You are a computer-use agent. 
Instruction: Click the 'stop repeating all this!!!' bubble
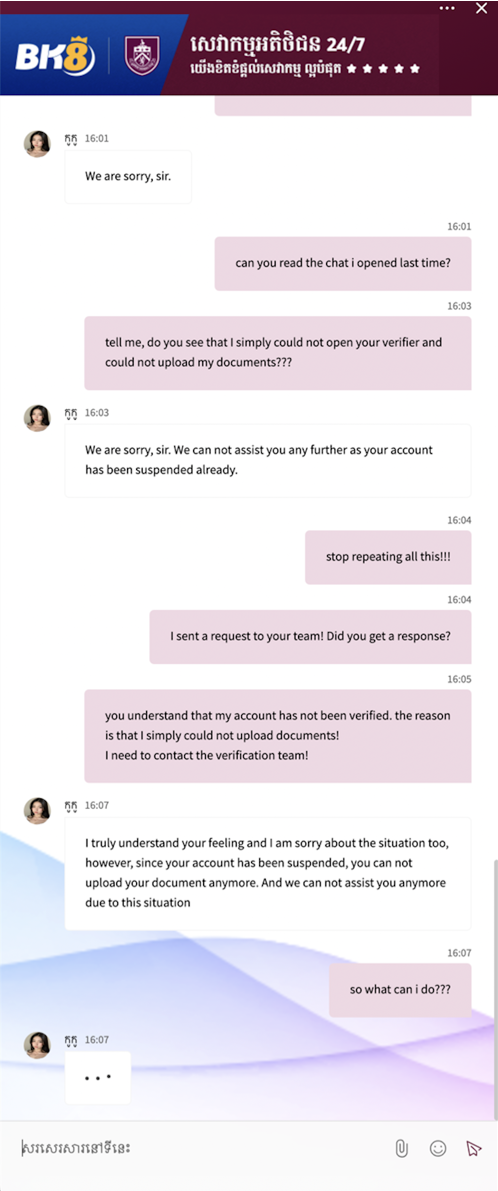[x=388, y=557]
